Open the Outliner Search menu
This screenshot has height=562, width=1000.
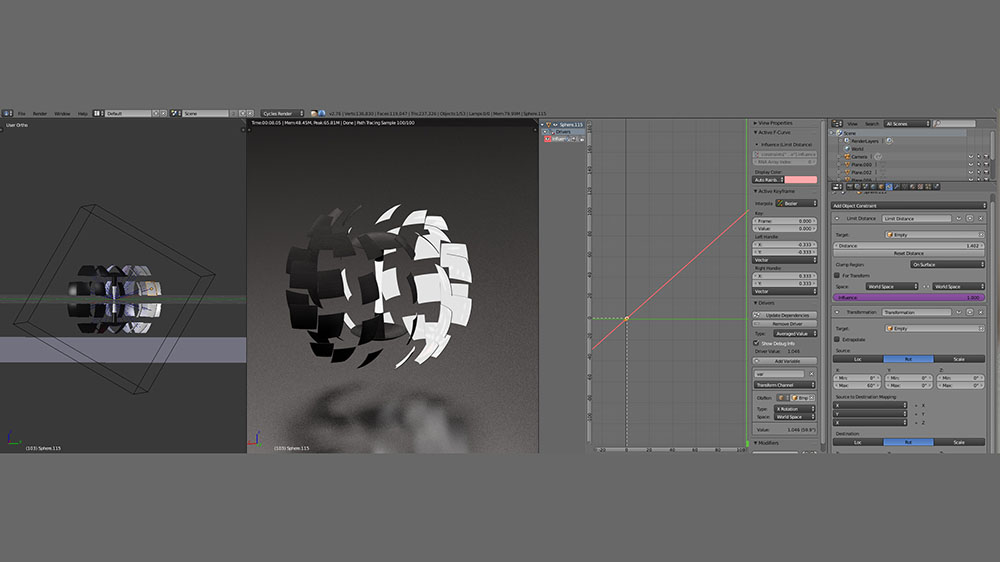(x=872, y=124)
